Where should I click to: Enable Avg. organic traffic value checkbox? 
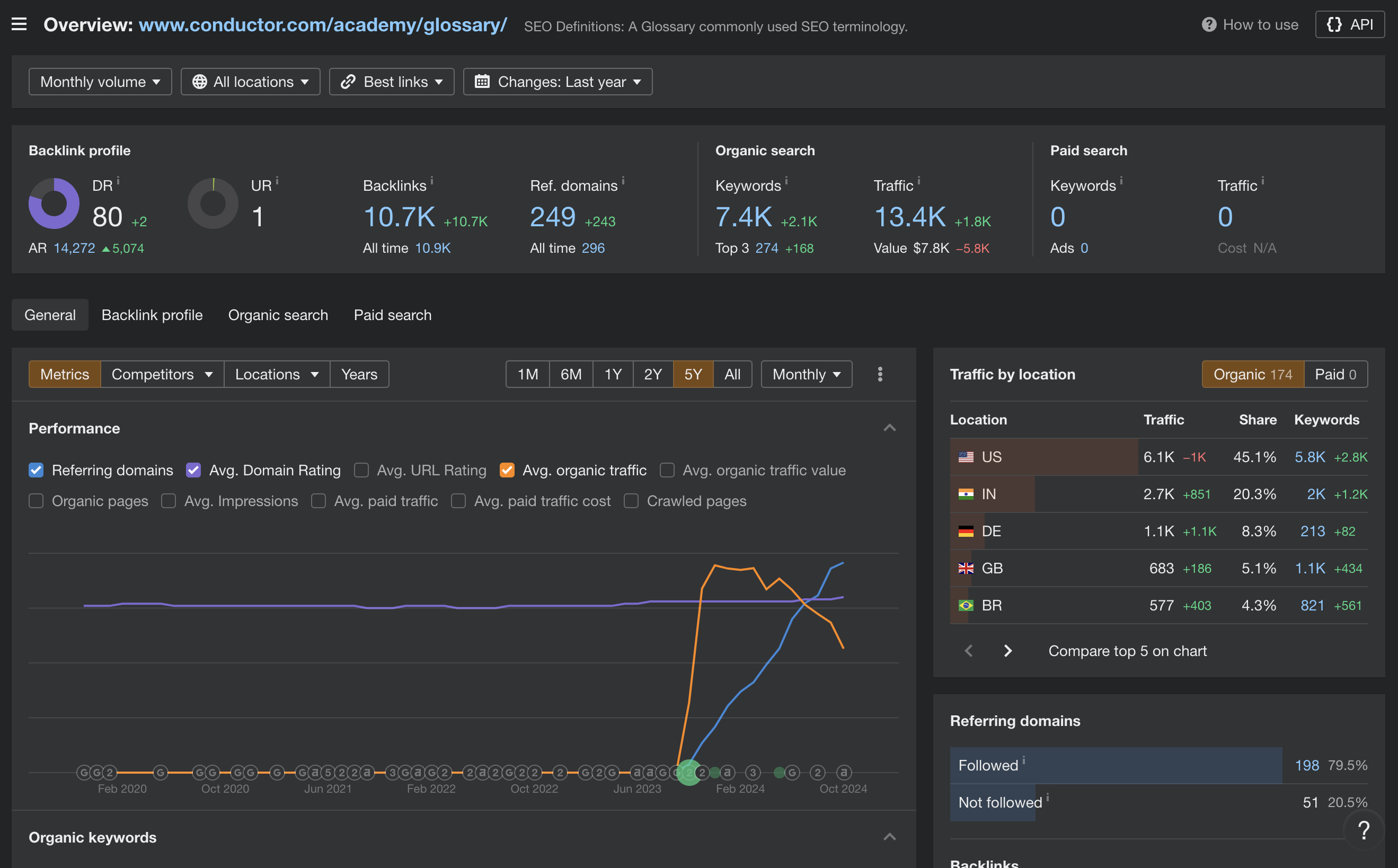(667, 470)
